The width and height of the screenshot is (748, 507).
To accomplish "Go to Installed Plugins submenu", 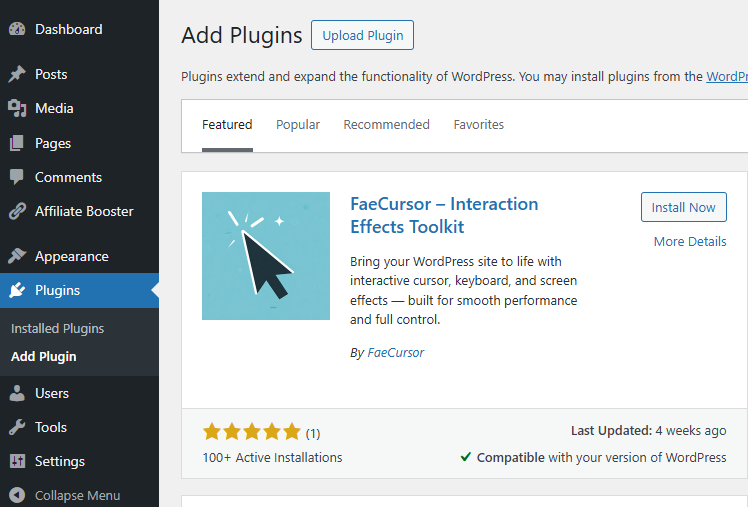I will point(57,328).
